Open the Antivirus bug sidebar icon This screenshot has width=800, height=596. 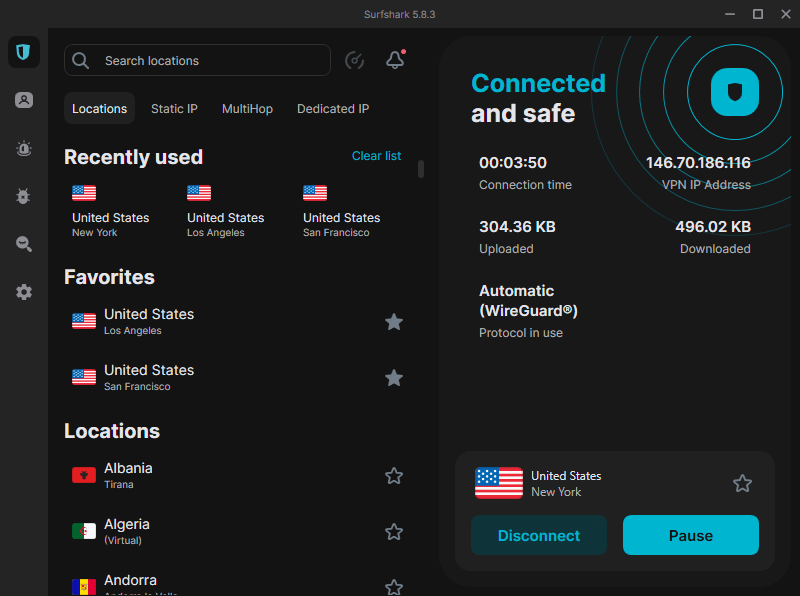(x=23, y=196)
